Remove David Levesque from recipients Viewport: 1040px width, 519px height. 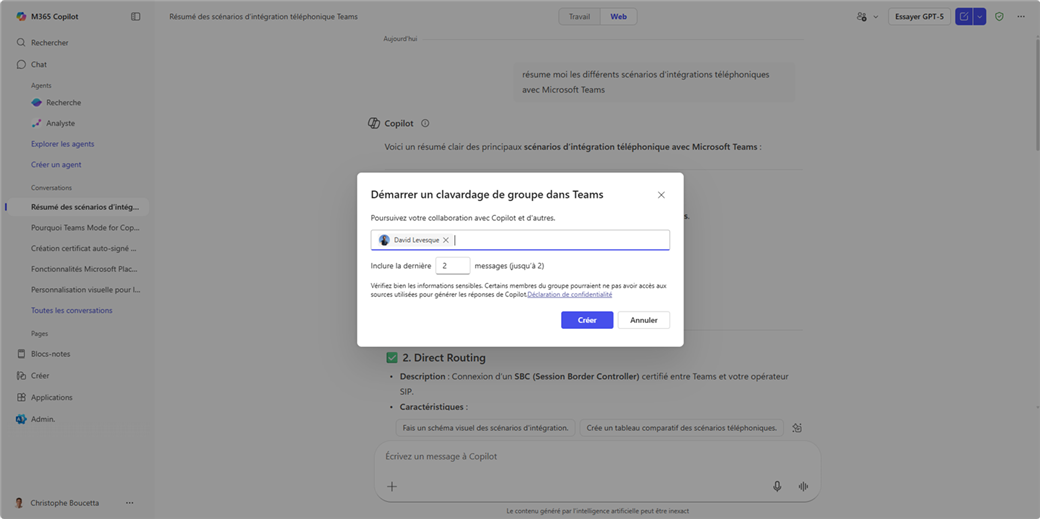446,240
